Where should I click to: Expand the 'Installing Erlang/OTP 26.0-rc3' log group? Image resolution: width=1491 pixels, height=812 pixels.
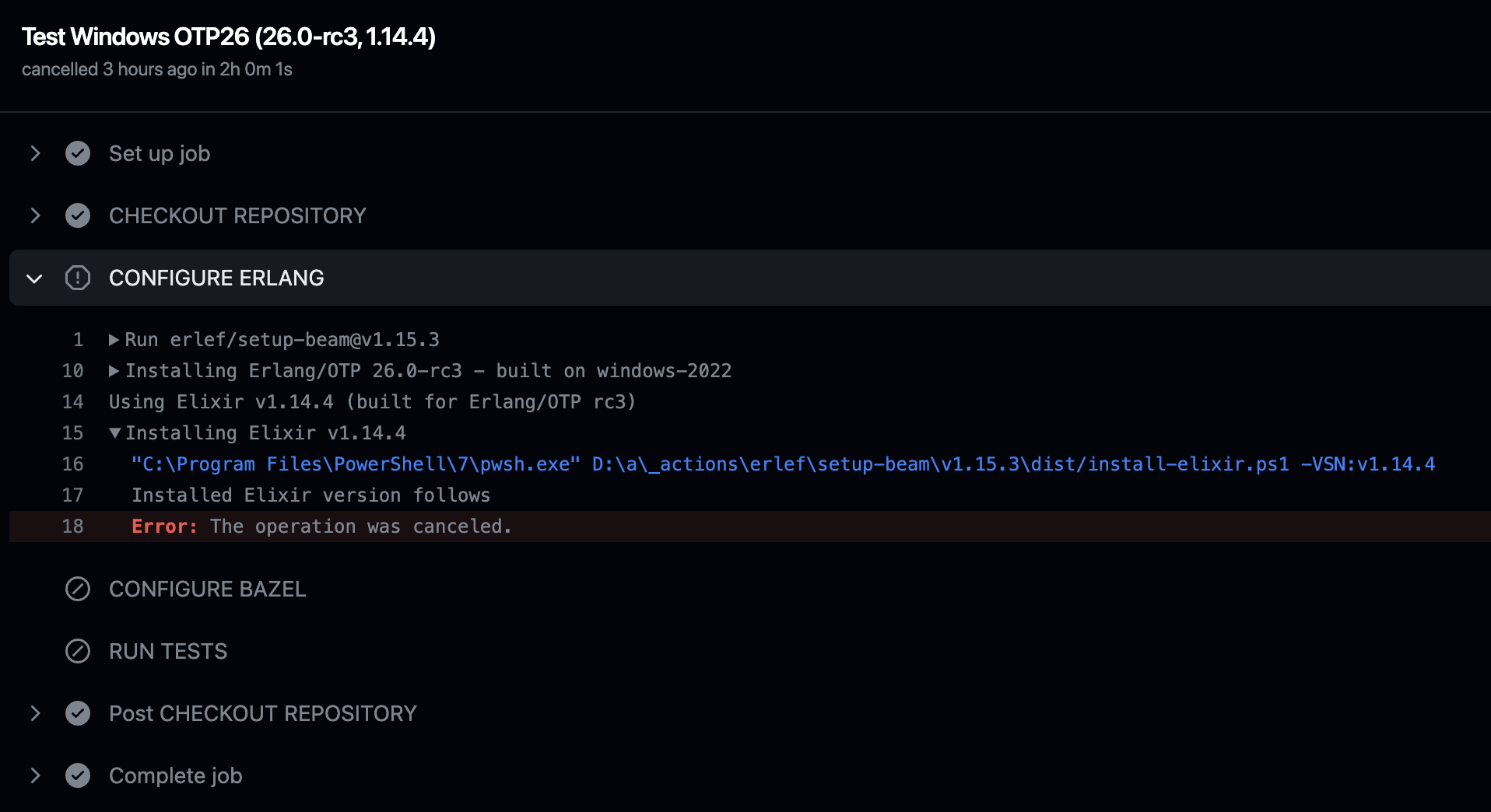[114, 370]
